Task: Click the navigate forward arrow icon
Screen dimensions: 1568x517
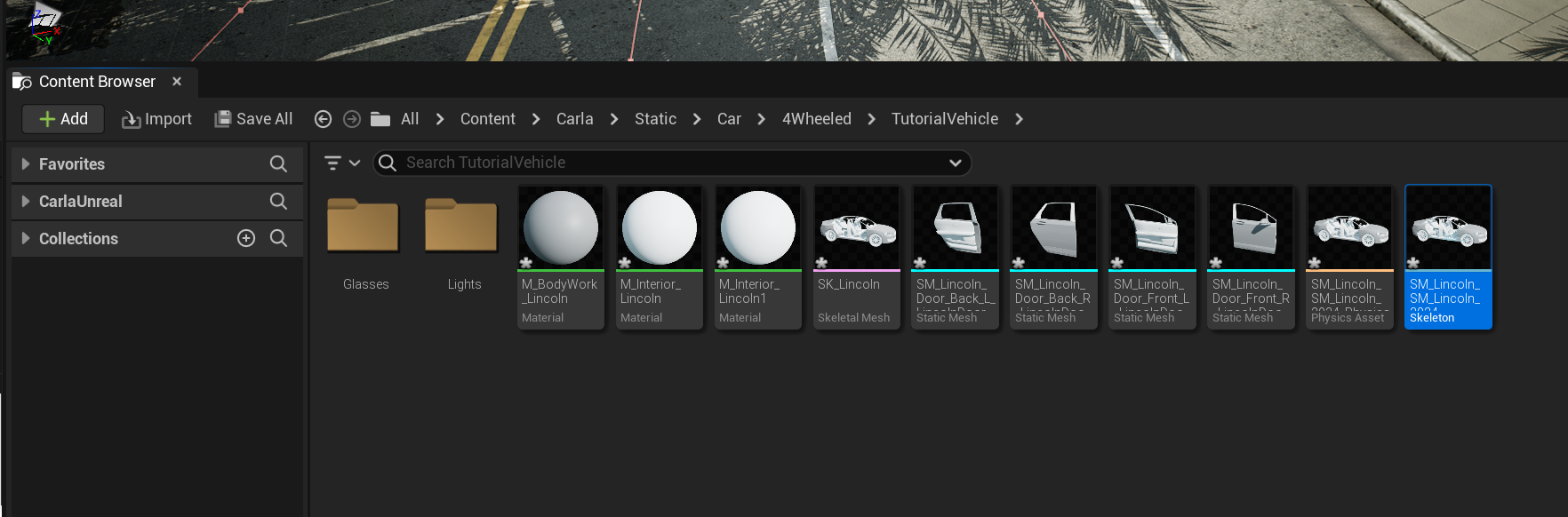Action: [352, 119]
